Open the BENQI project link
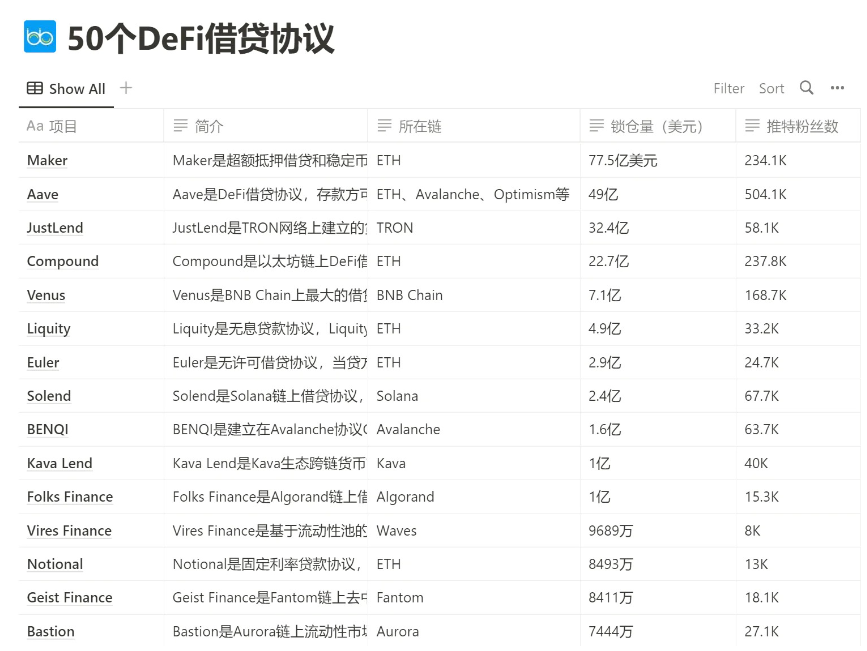This screenshot has width=867, height=651. pyautogui.click(x=48, y=429)
